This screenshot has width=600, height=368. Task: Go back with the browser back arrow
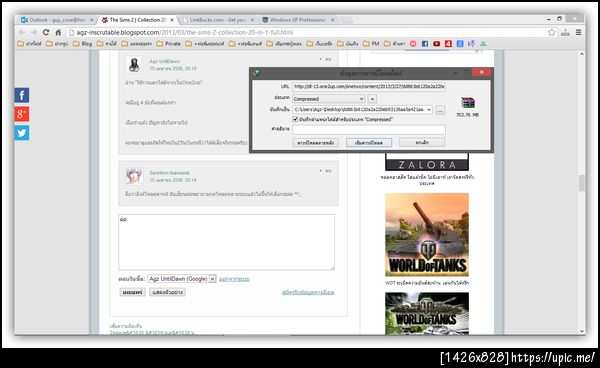[x=22, y=33]
